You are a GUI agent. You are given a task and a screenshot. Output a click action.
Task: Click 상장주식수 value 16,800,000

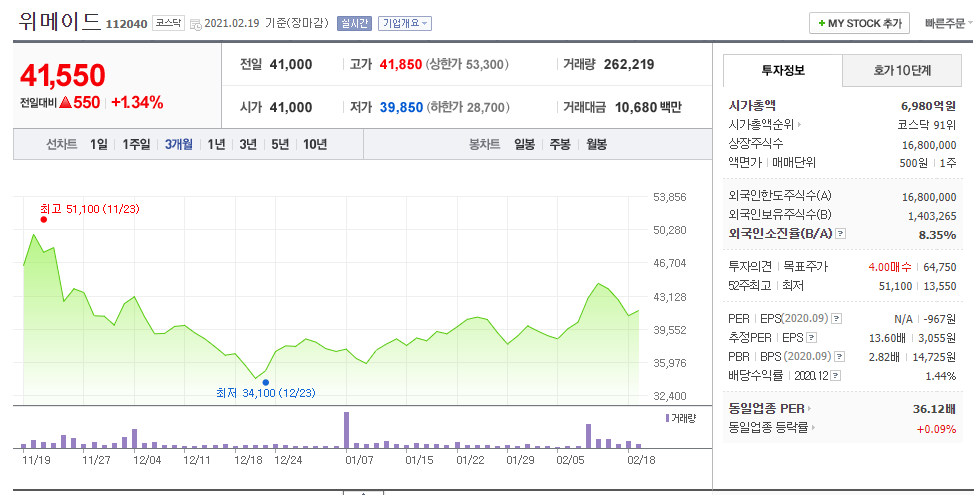[929, 145]
